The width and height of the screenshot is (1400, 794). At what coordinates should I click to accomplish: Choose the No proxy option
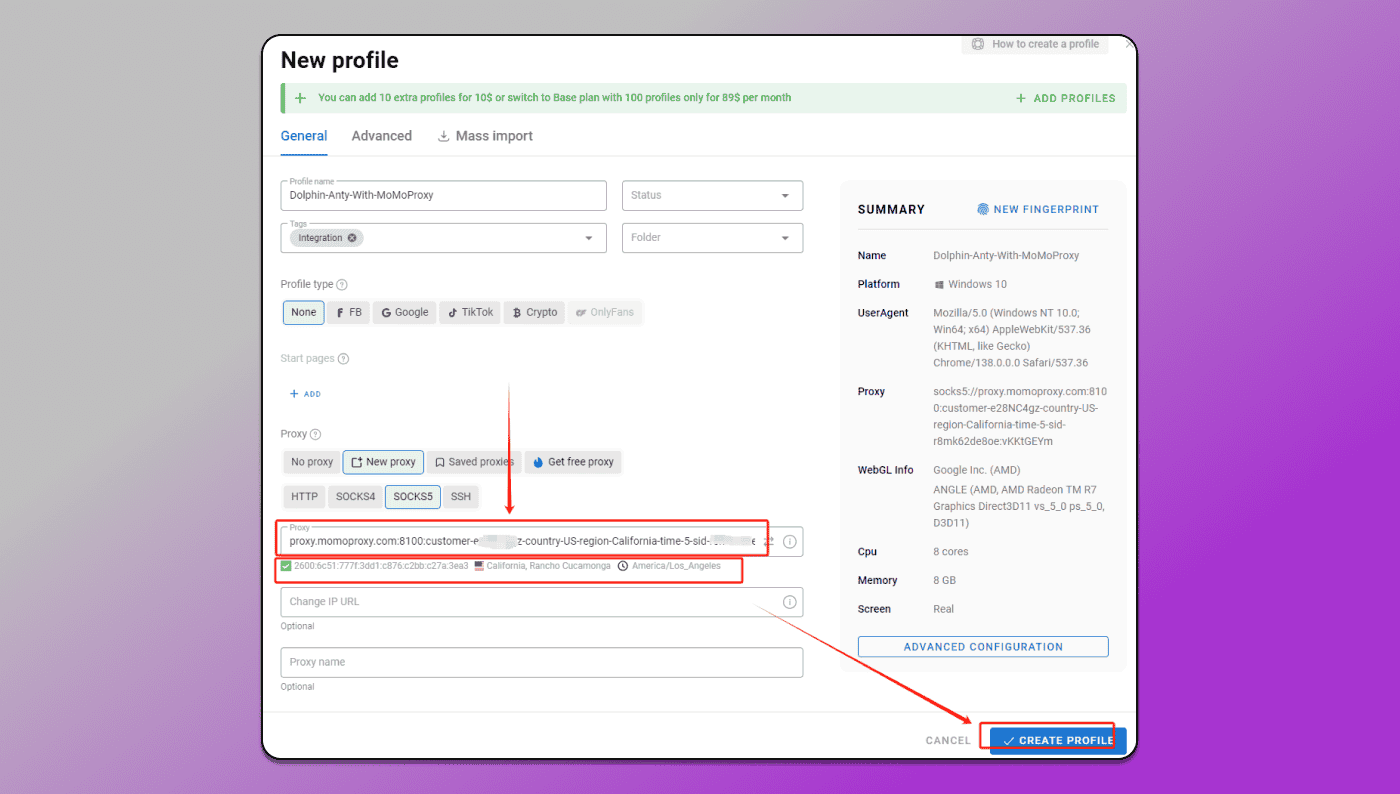(312, 462)
